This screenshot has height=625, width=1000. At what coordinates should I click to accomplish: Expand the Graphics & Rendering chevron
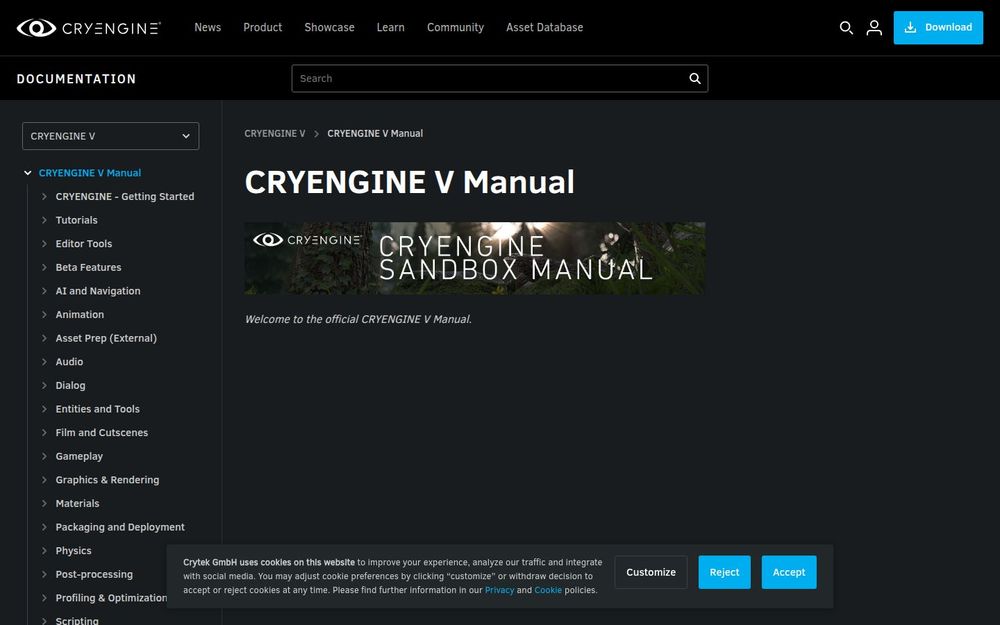tap(44, 480)
